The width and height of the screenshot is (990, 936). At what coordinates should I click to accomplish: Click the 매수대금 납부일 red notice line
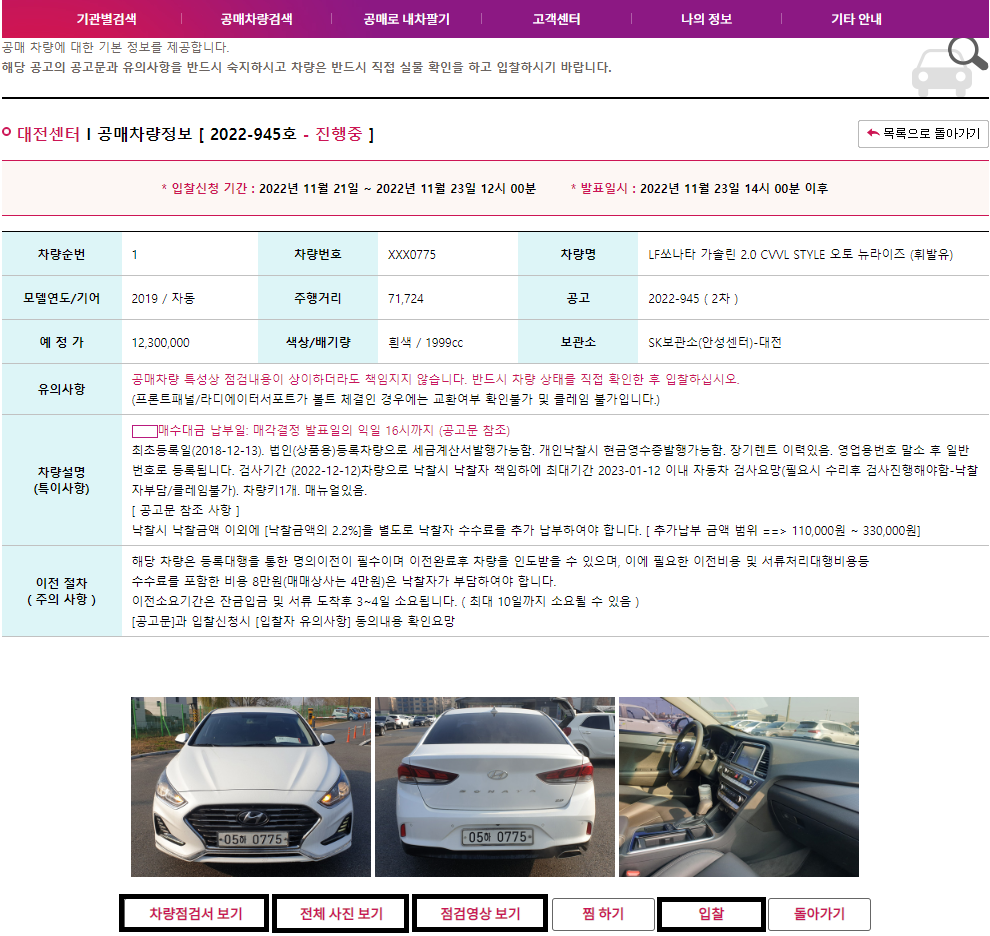coord(321,431)
